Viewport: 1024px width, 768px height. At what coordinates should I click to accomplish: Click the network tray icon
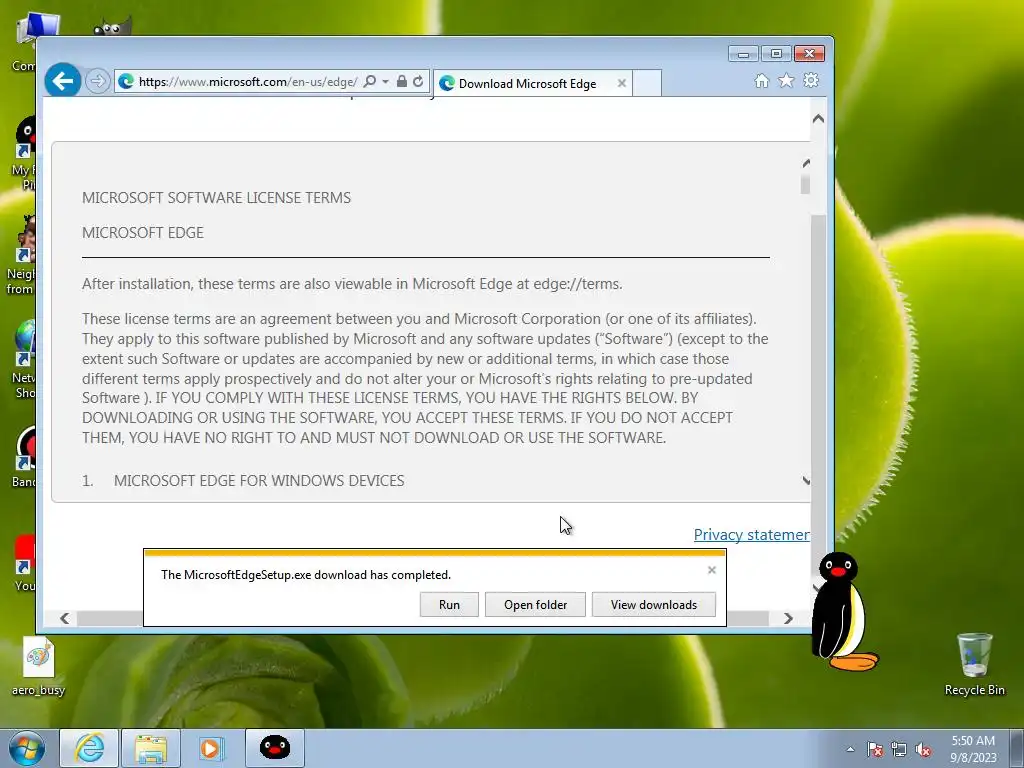click(899, 749)
